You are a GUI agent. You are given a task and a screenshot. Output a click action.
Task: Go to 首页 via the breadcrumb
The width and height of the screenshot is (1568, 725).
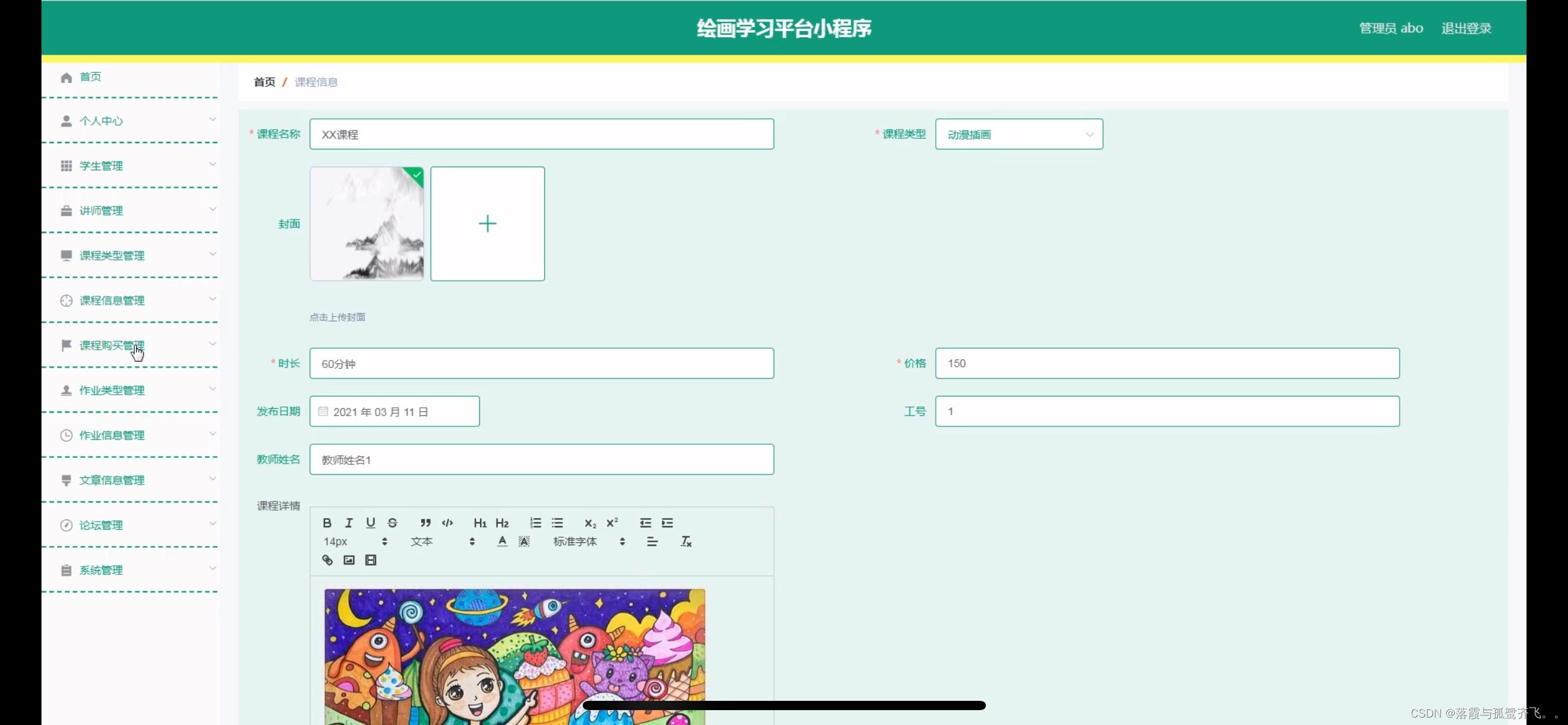point(264,82)
